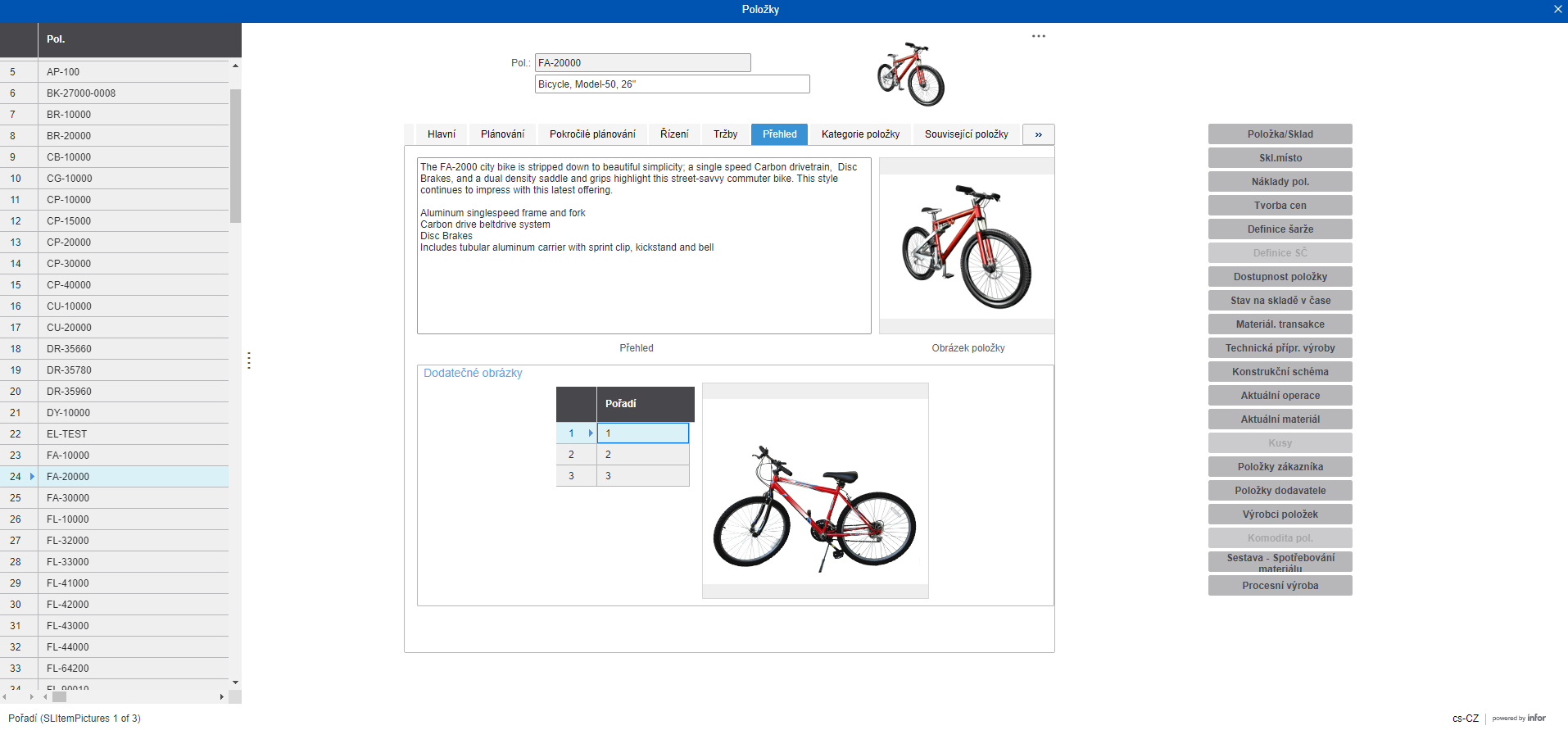Expand more tabs with double chevron
This screenshot has width=1568, height=730.
coord(1038,134)
